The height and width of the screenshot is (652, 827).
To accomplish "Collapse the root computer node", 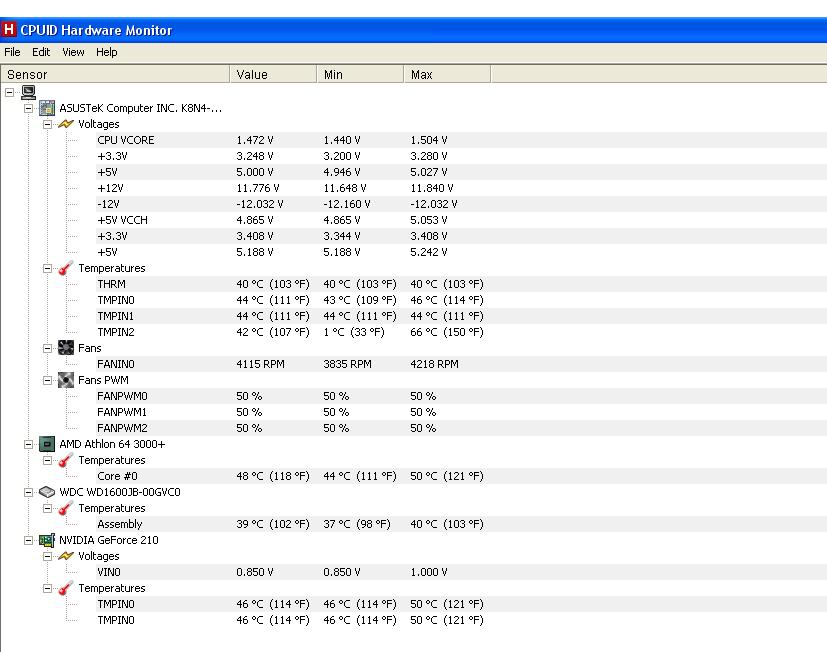I will [9, 92].
